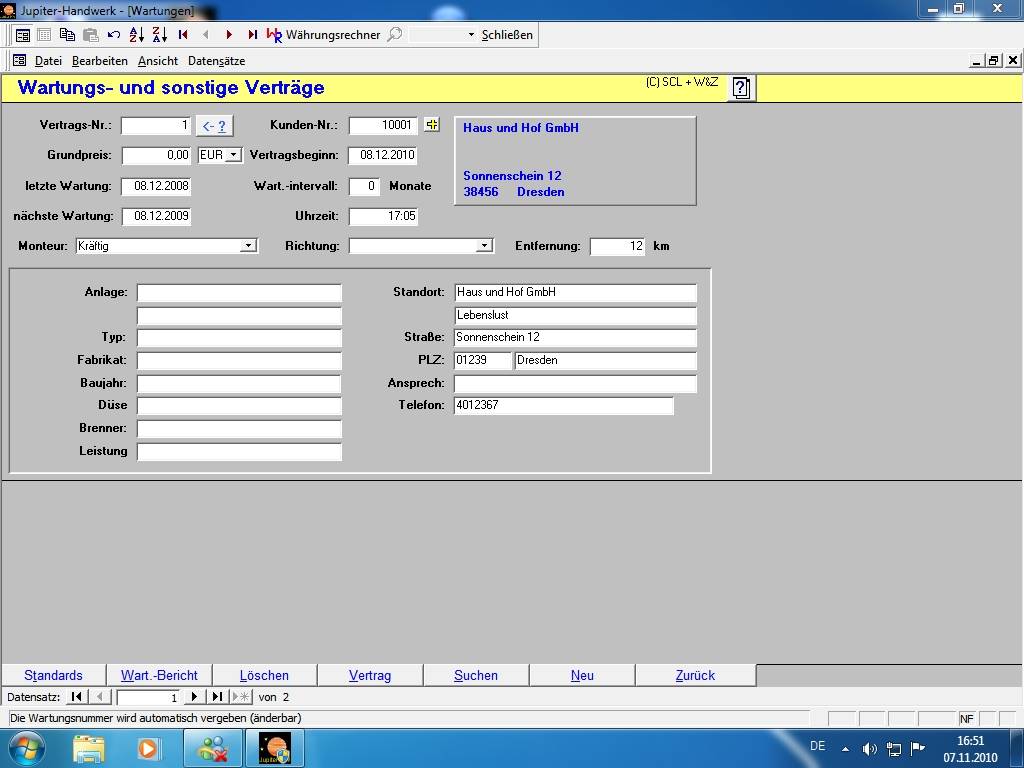Expand the Richtung dropdown
Image resolution: width=1024 pixels, height=768 pixels.
pos(484,246)
